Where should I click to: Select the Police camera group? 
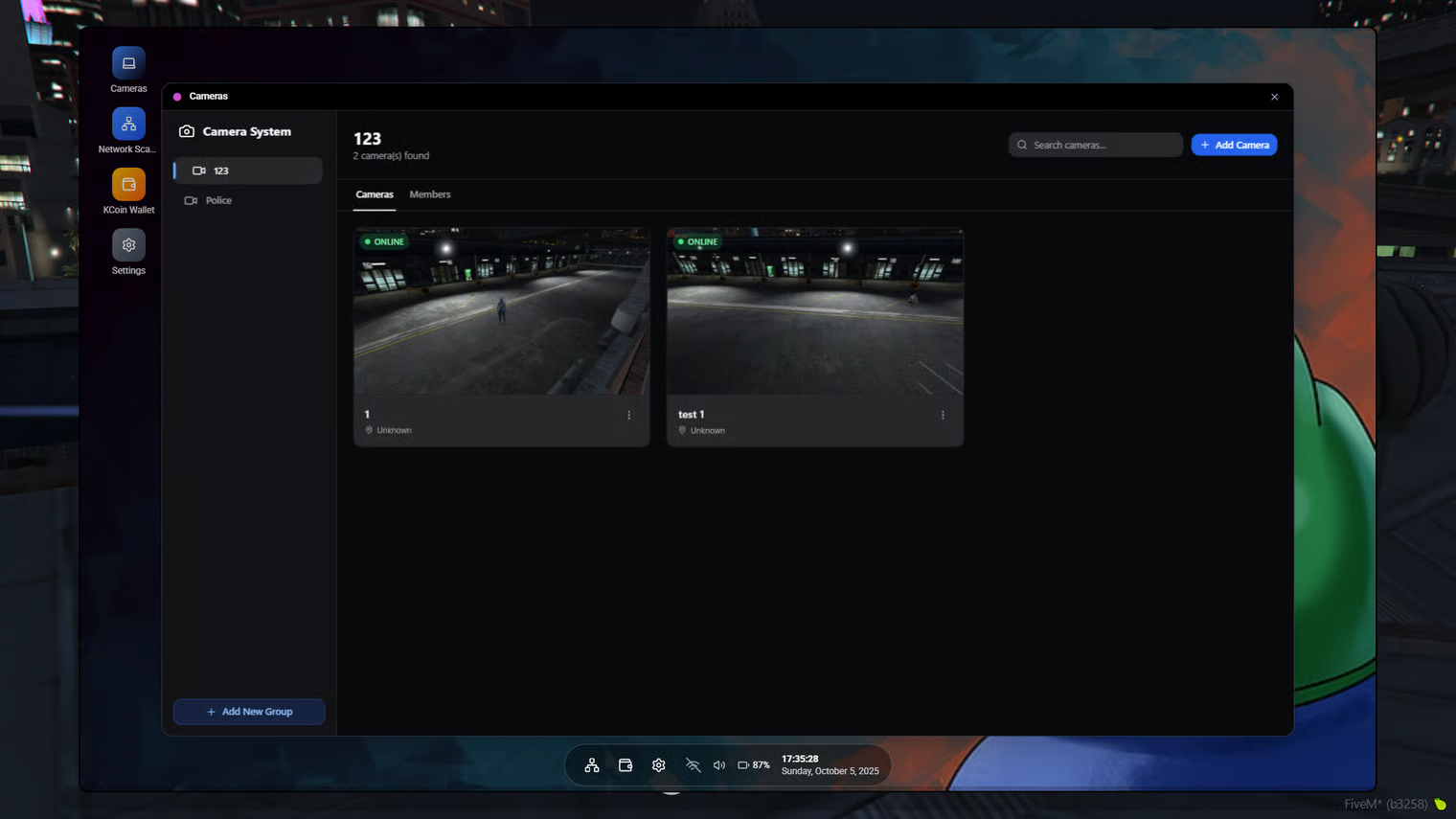coord(248,200)
